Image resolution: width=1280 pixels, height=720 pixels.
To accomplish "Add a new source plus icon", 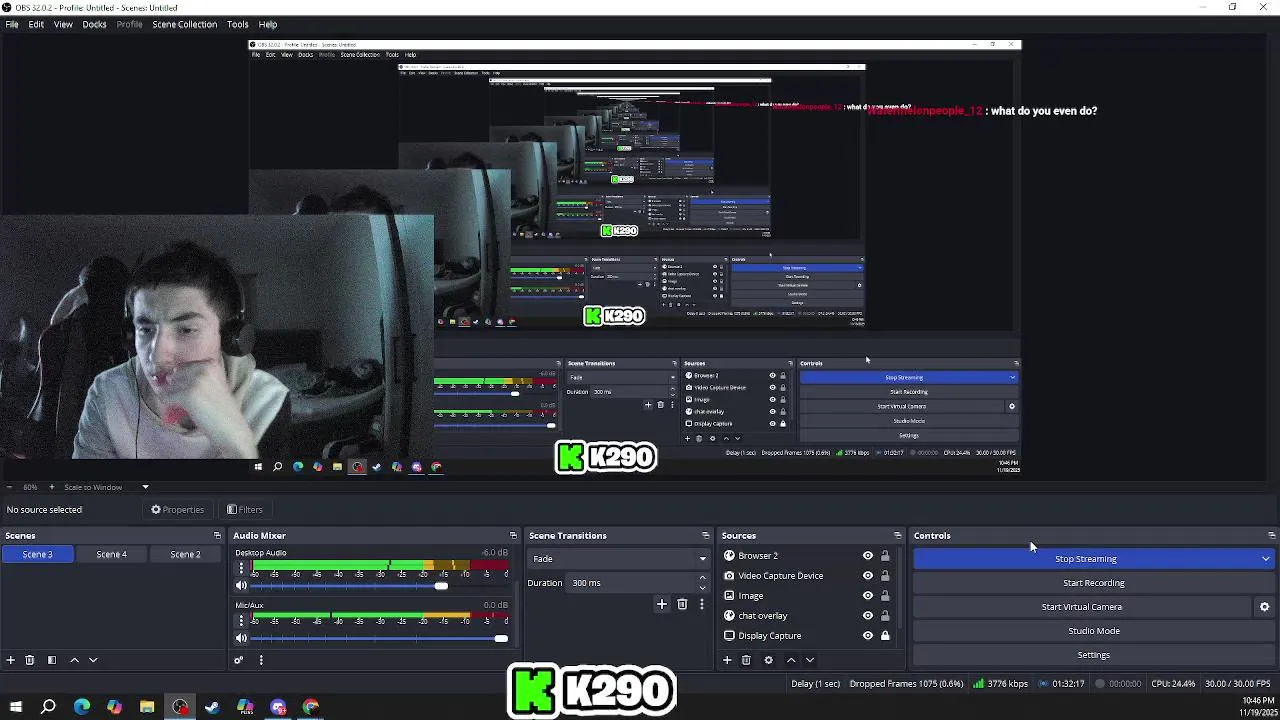I will (x=727, y=660).
